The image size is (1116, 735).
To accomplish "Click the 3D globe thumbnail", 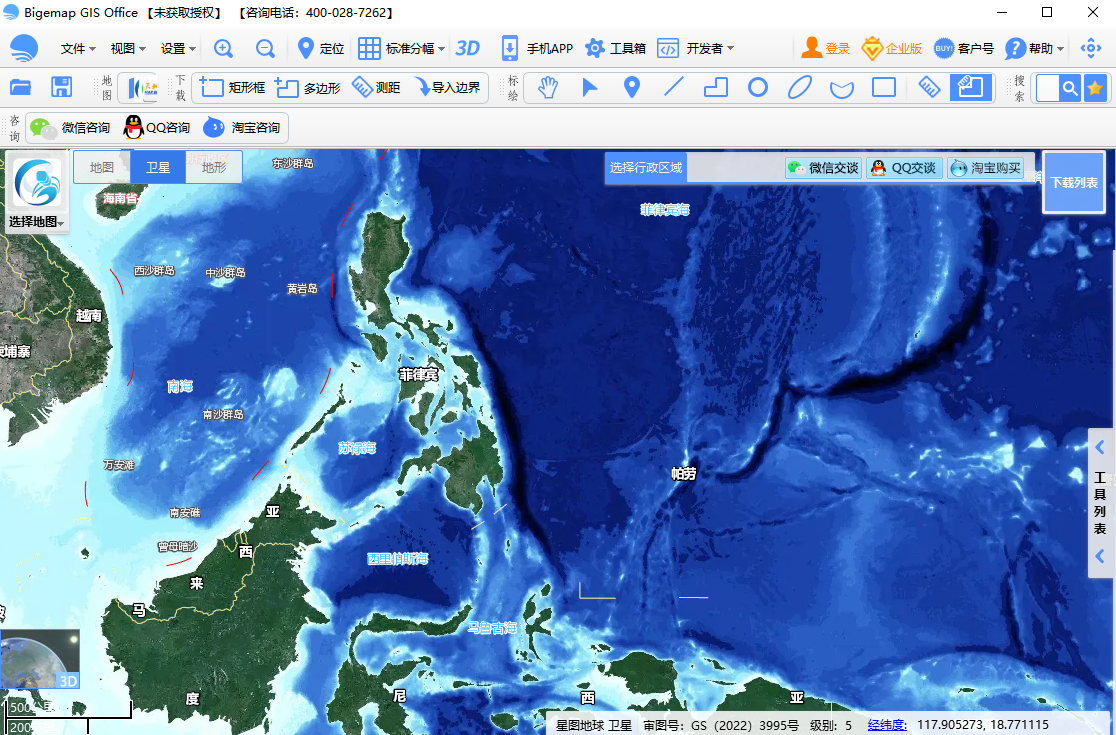I will click(40, 659).
